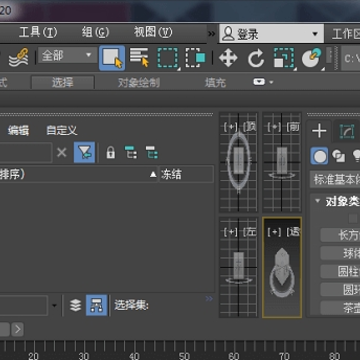Create a 圆环 torus primitive
The width and height of the screenshot is (360, 360).
click(x=340, y=290)
